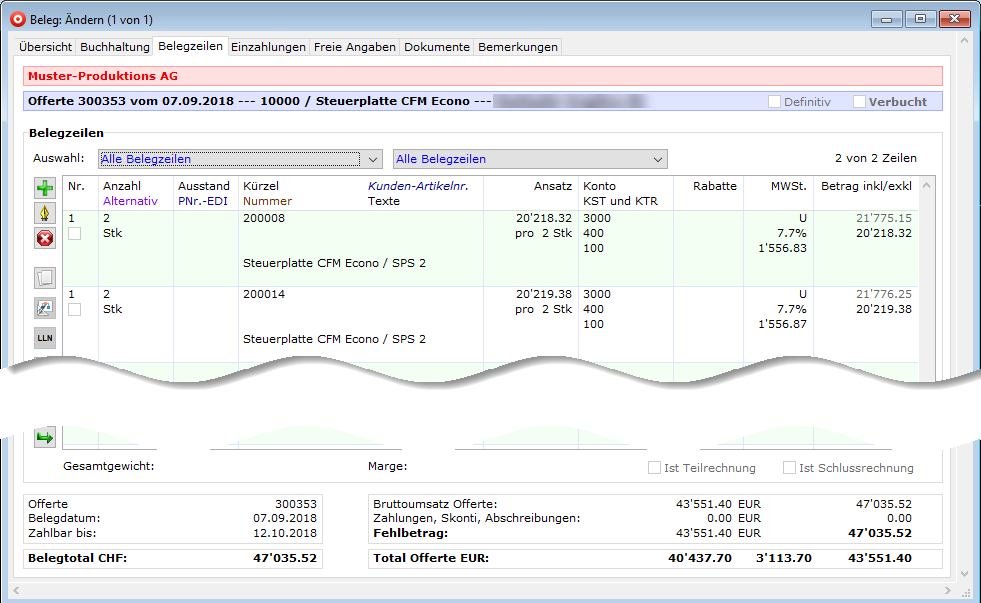Click the copy pages icon in sidebar
The height and width of the screenshot is (603, 981).
[x=45, y=278]
